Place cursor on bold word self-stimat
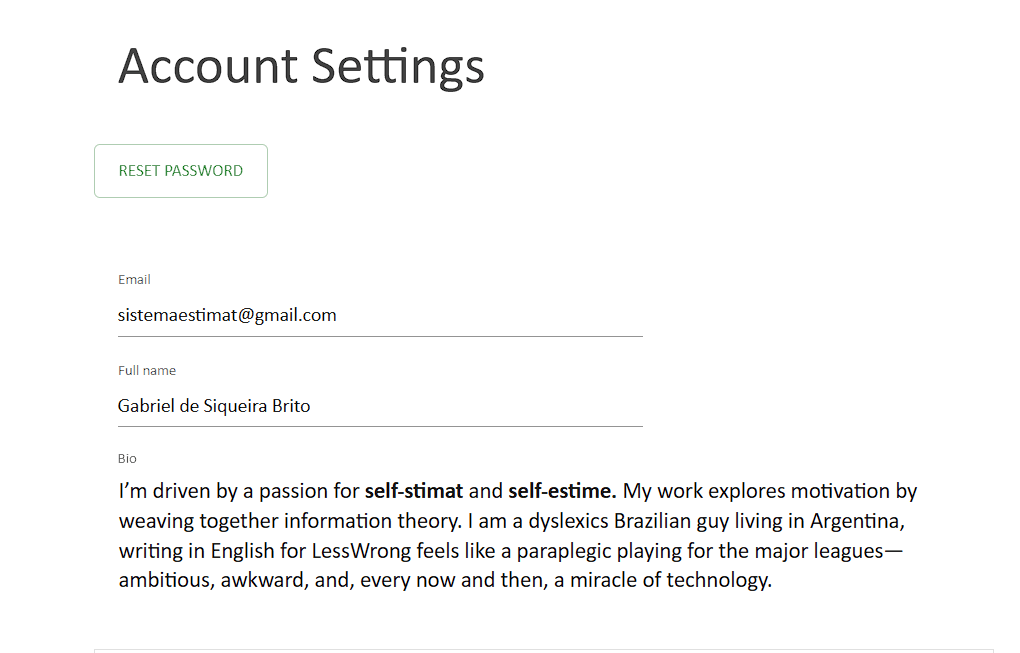1020x653 pixels. (414, 491)
